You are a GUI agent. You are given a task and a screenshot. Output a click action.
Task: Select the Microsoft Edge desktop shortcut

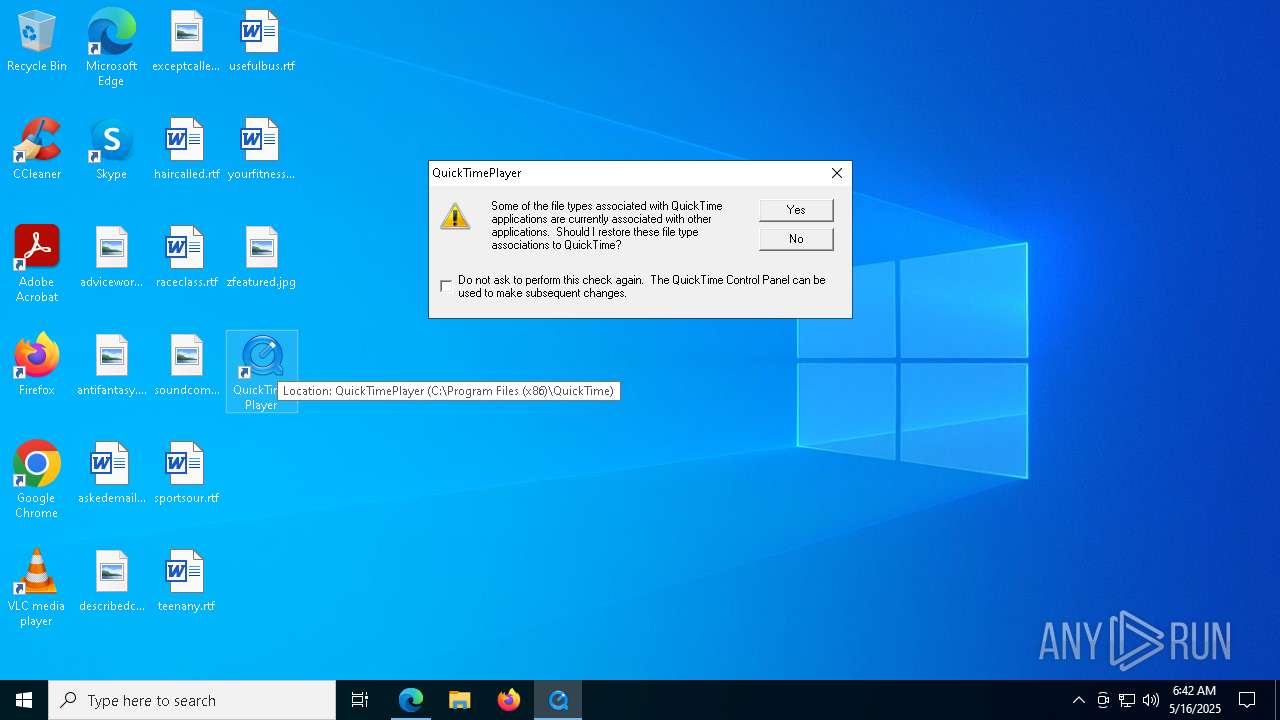(111, 48)
